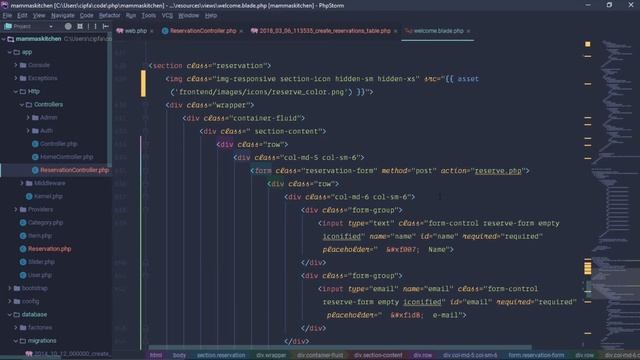Click the section.reservation breadcrumb
Viewport: 640px width, 360px height.
(221, 355)
